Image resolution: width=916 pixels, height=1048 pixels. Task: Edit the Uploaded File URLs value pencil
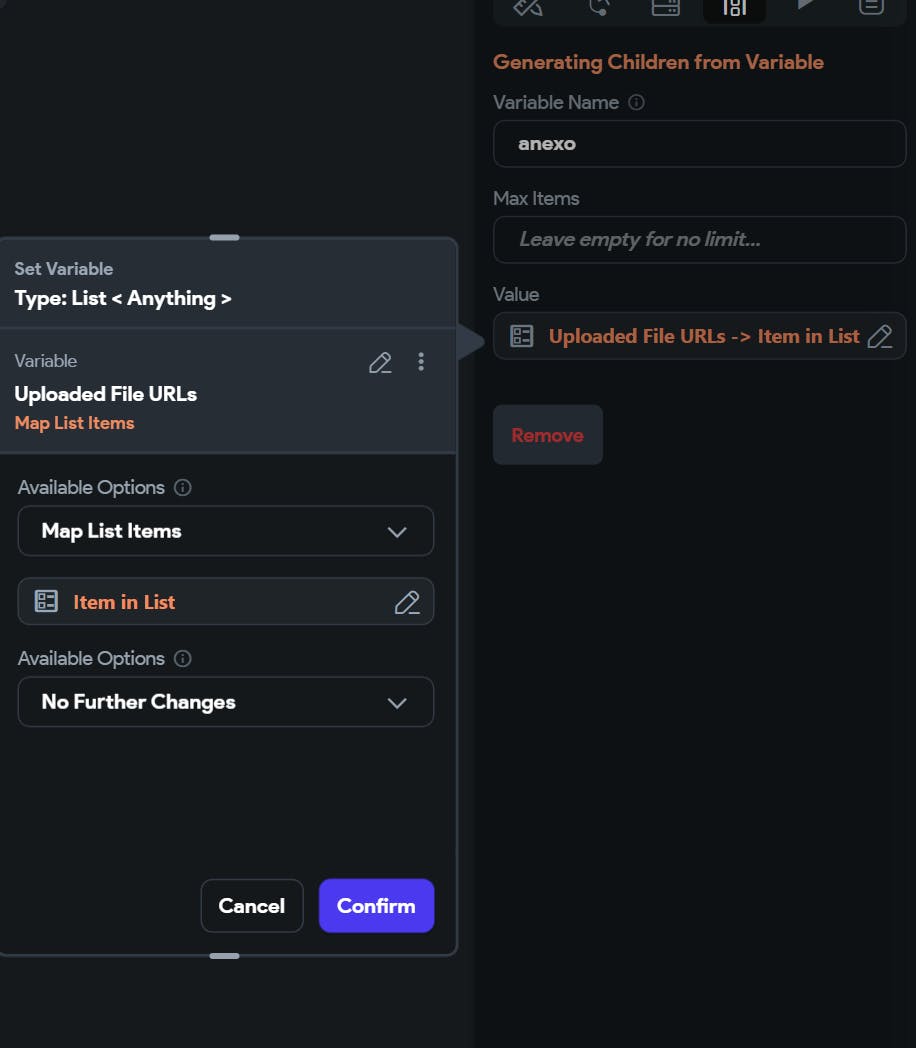coord(880,337)
